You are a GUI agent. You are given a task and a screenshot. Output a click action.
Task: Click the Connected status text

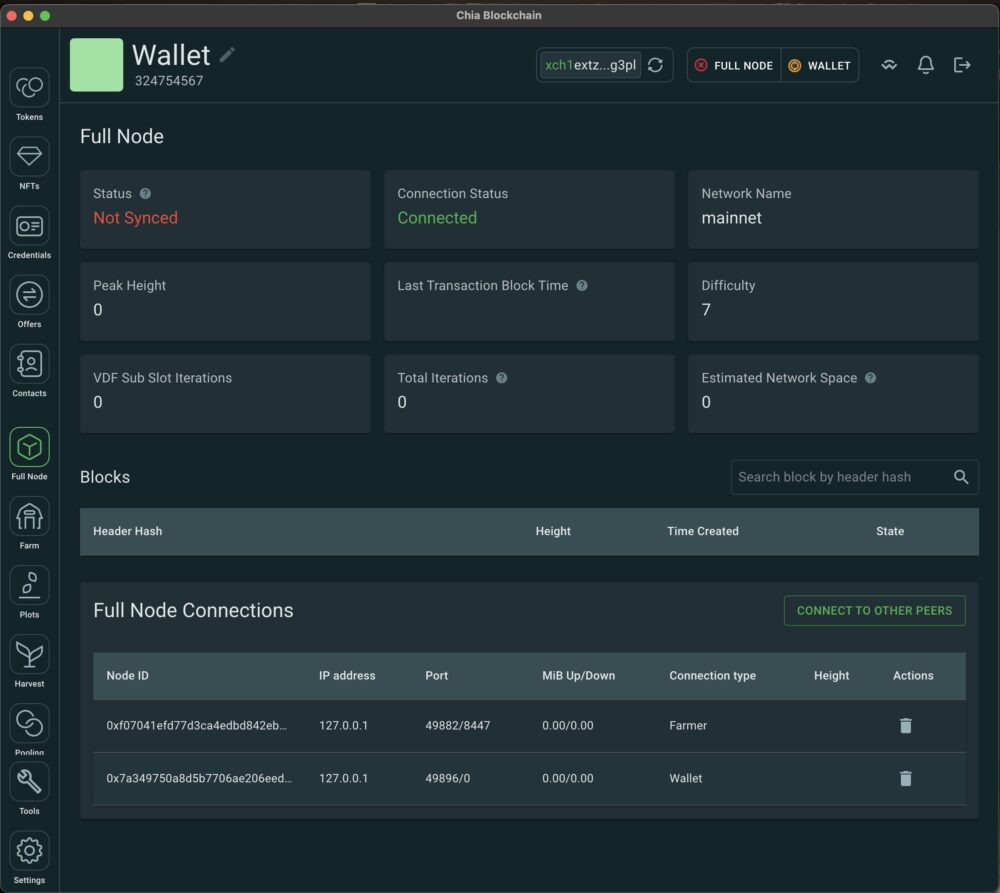437,218
